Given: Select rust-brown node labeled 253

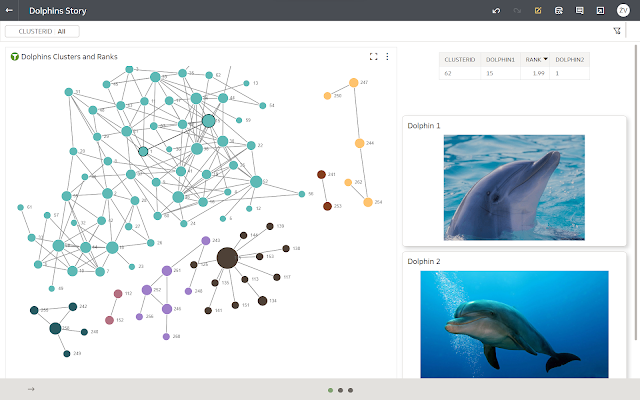Looking at the screenshot, I should coord(327,206).
